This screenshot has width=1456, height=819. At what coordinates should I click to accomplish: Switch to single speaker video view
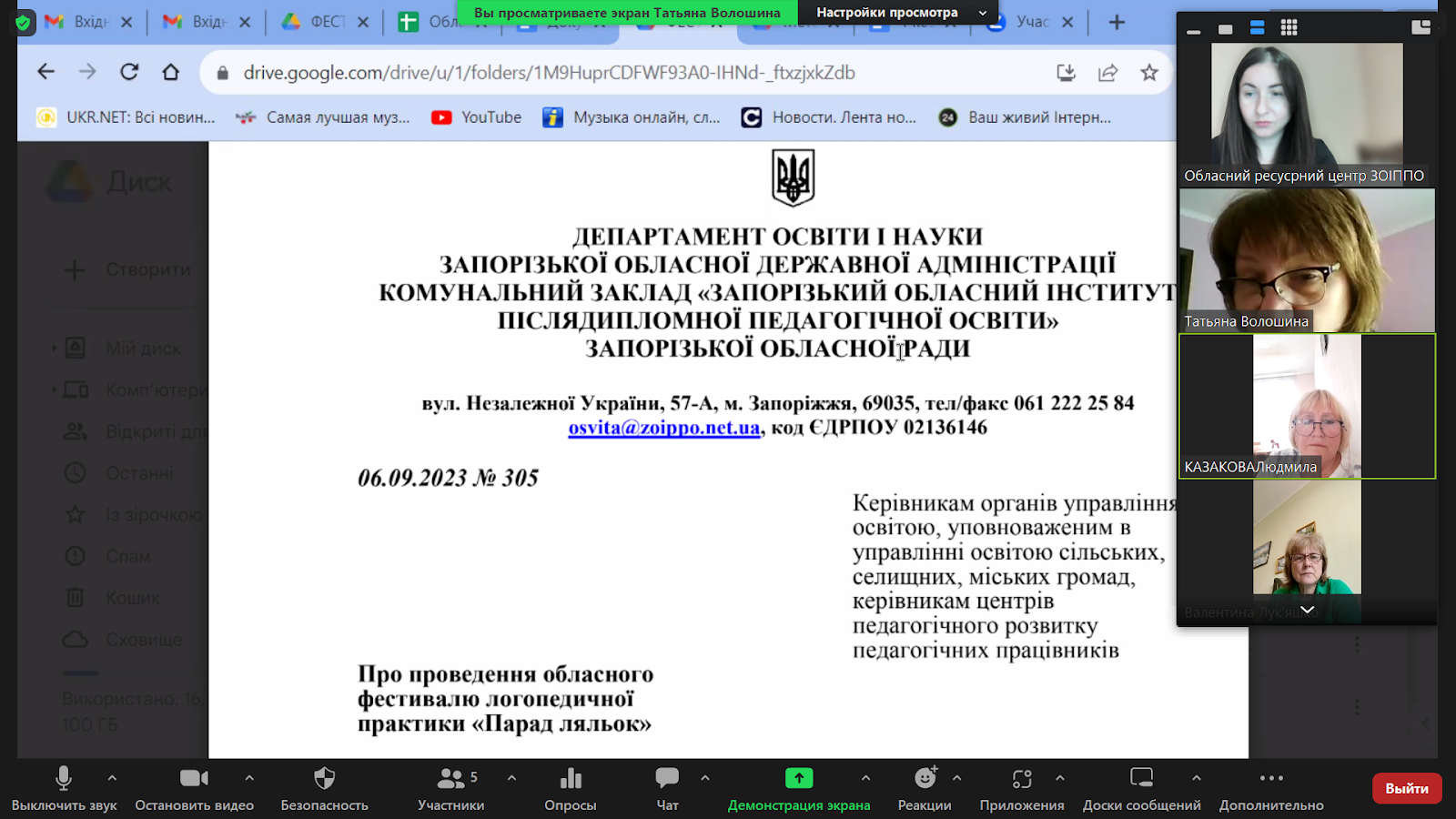(1225, 29)
